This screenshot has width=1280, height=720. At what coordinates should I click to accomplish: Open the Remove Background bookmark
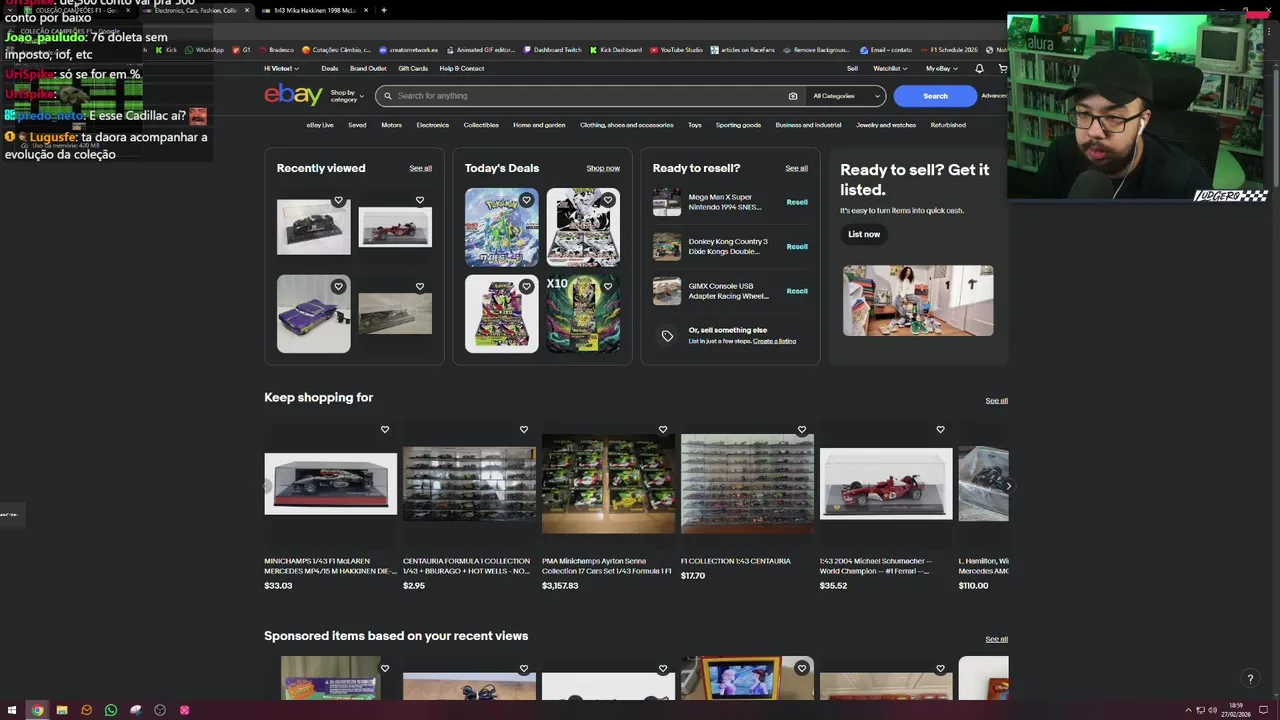pyautogui.click(x=817, y=49)
